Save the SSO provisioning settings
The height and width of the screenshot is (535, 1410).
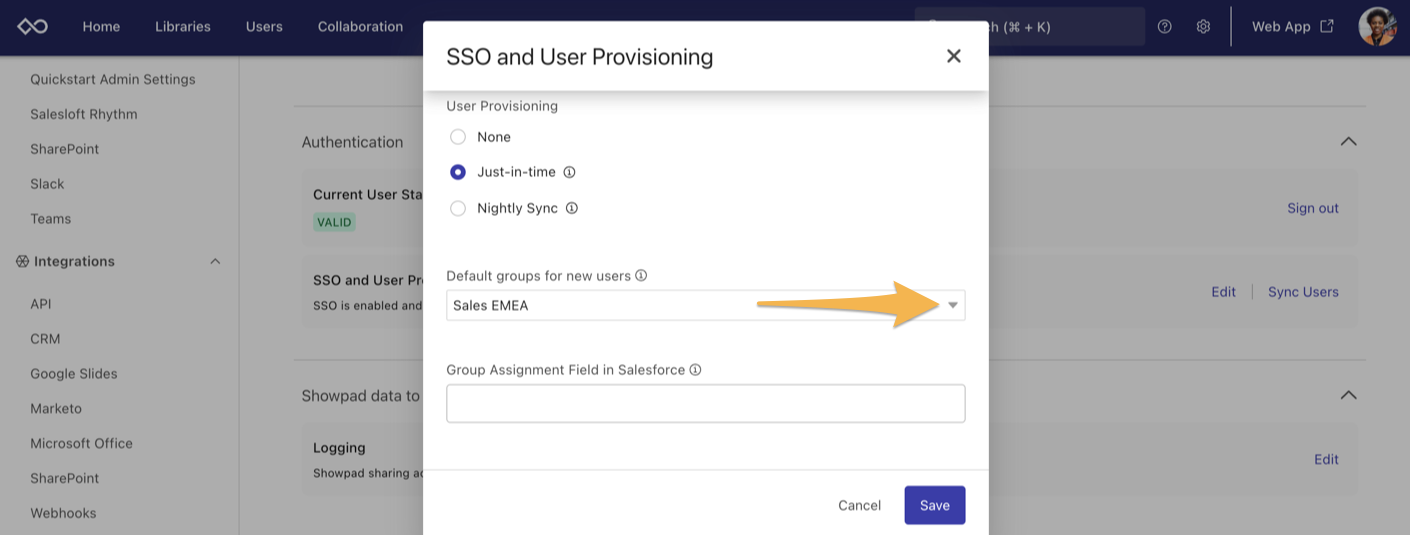pyautogui.click(x=935, y=505)
